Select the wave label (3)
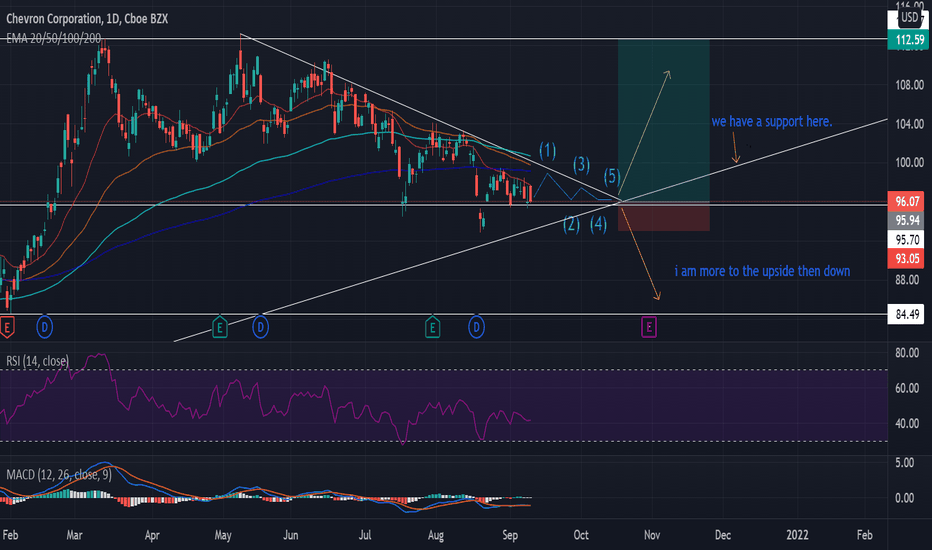The height and width of the screenshot is (550, 932). point(581,164)
